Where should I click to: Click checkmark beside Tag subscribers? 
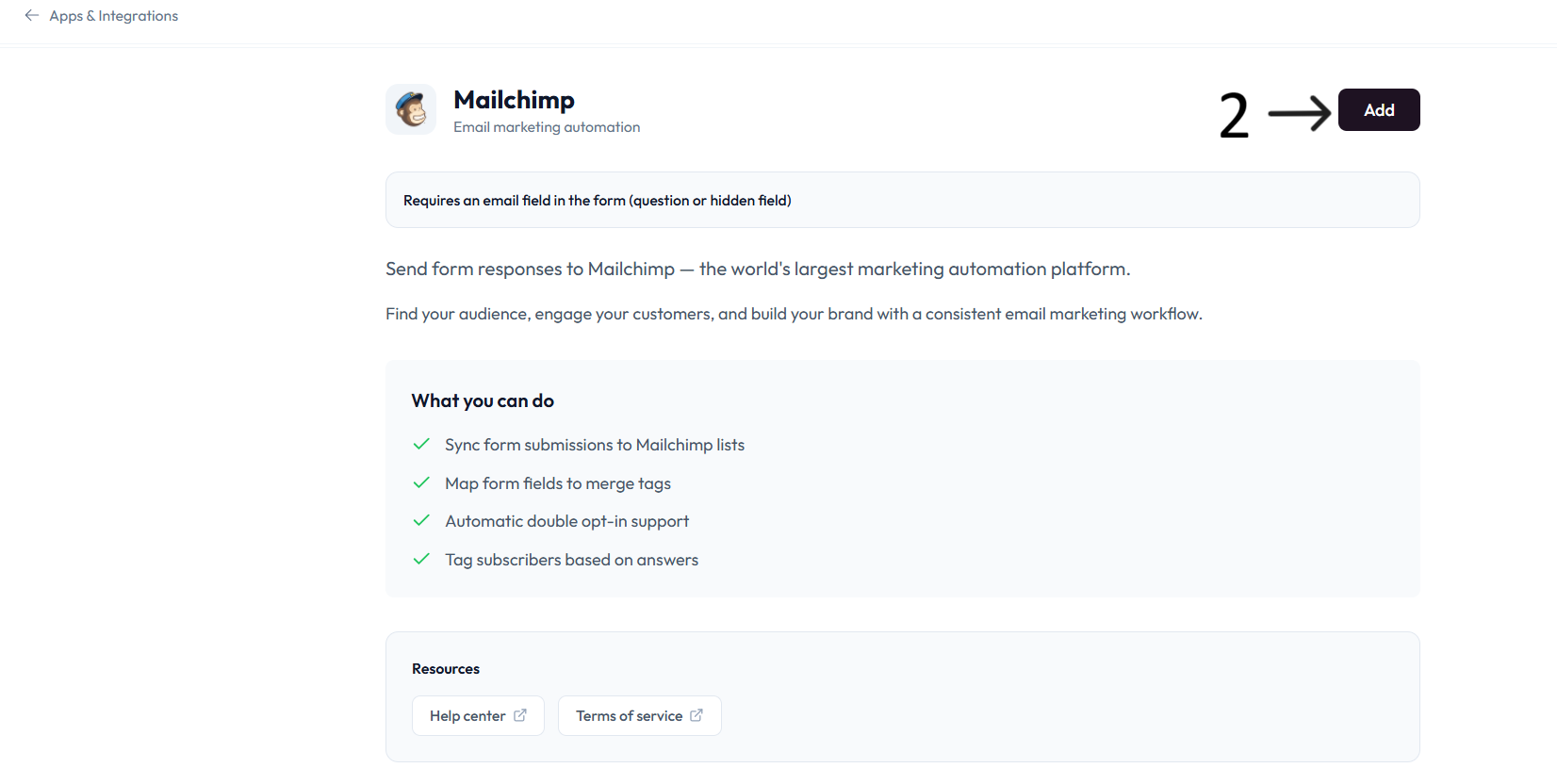tap(421, 559)
